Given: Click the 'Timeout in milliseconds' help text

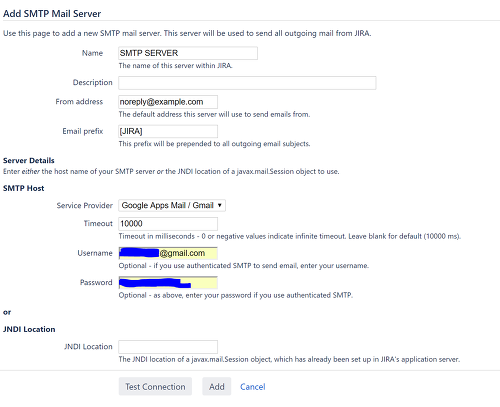Looking at the screenshot, I should click(x=290, y=236).
